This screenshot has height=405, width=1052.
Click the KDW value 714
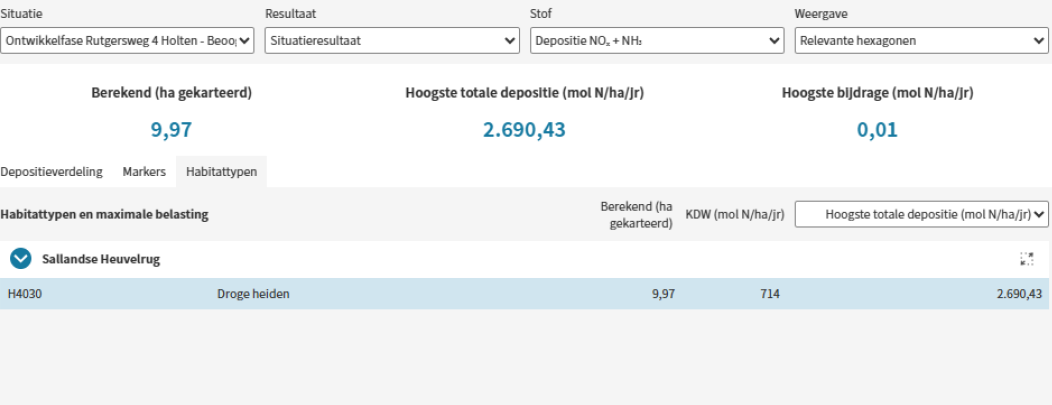[770, 294]
